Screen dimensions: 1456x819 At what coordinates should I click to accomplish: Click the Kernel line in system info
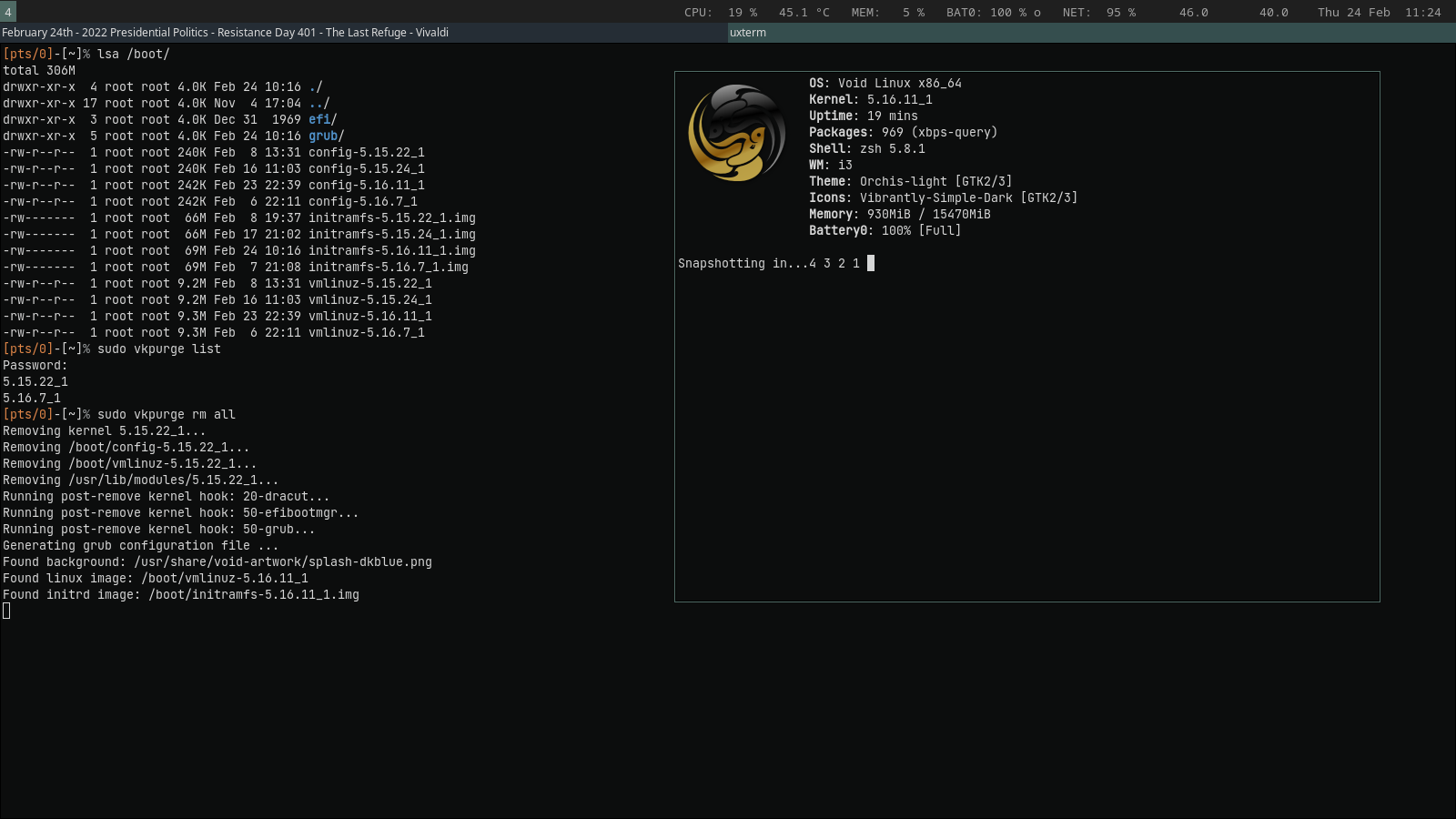coord(870,99)
